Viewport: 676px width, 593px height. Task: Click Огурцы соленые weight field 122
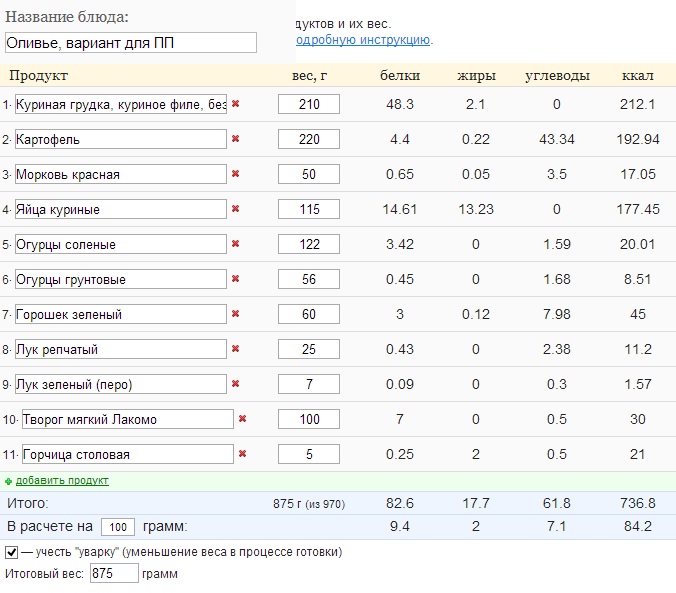point(309,244)
